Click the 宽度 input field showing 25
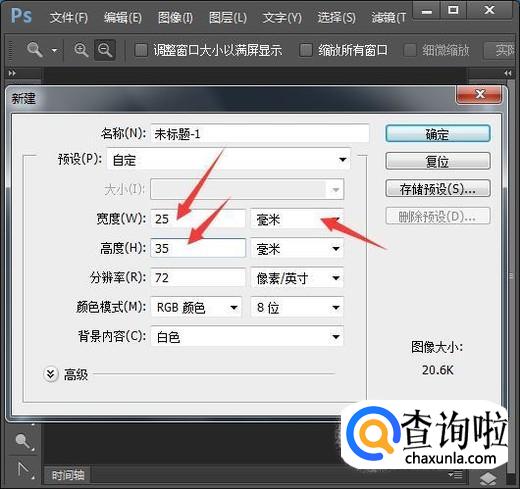The image size is (520, 489). coord(198,219)
